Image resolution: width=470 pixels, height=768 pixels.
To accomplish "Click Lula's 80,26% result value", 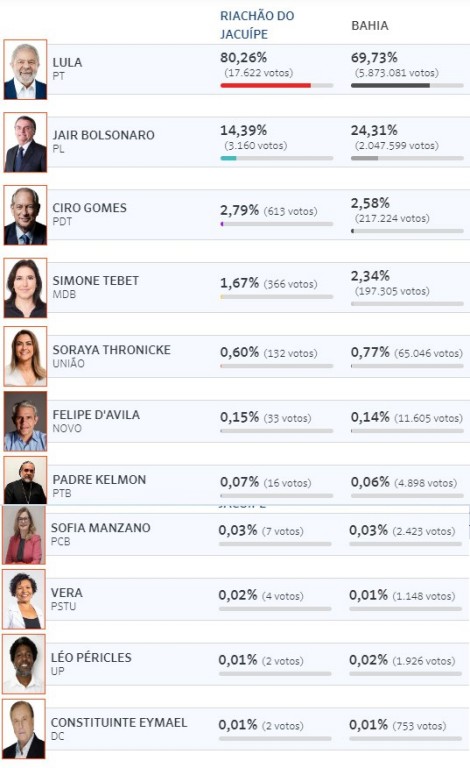I will (243, 58).
